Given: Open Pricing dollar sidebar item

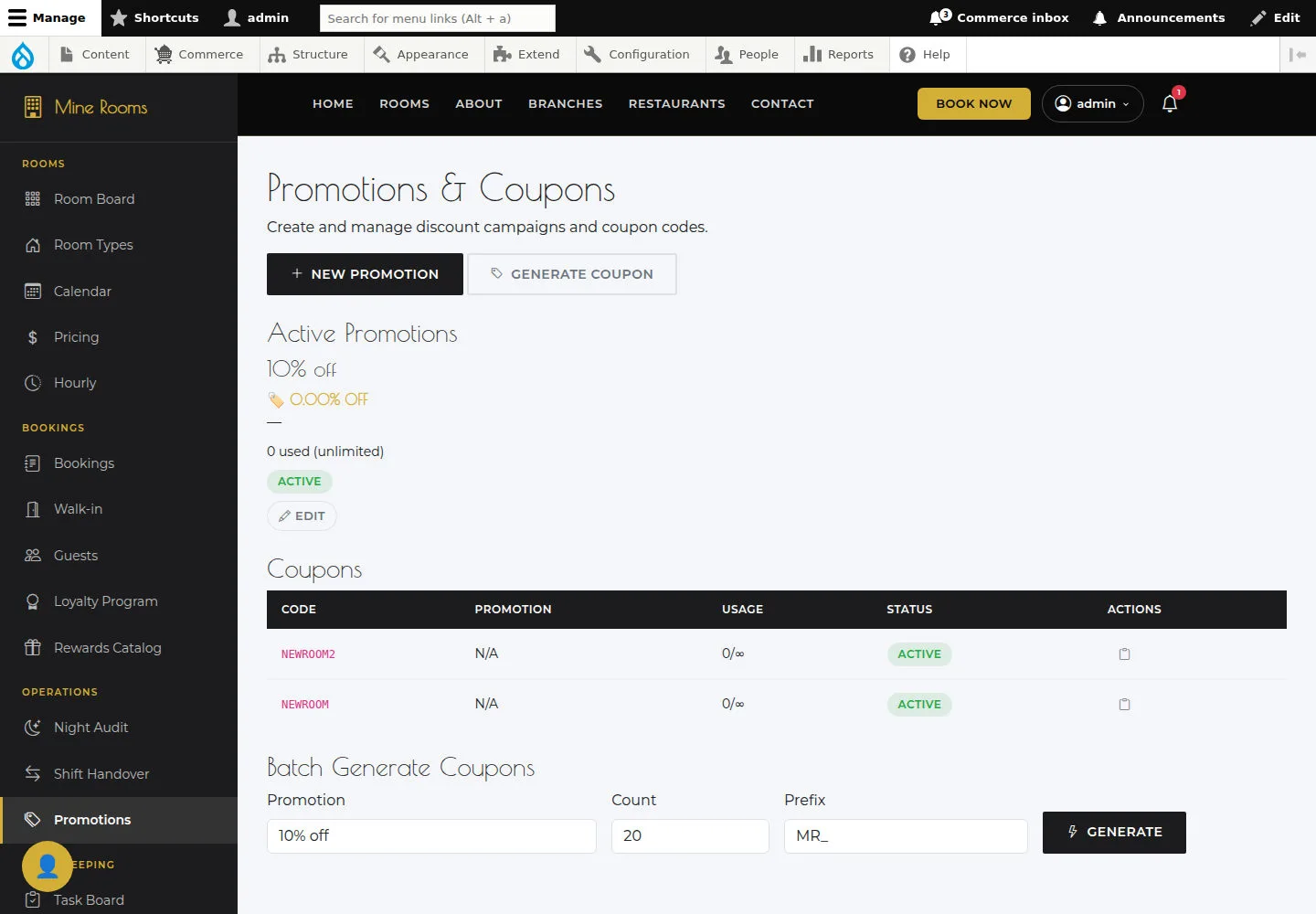Looking at the screenshot, I should (119, 337).
